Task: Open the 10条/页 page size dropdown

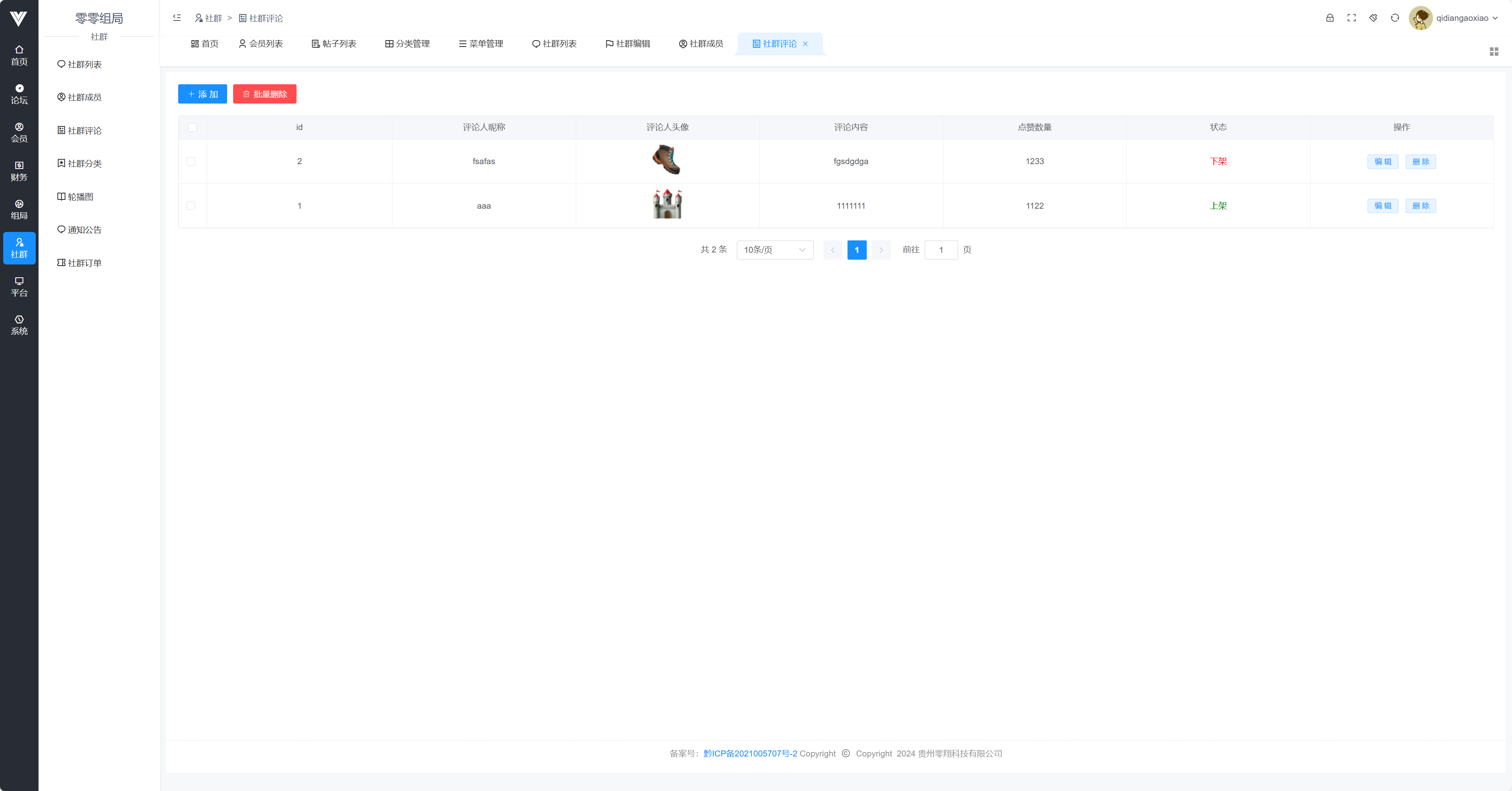Action: 774,250
